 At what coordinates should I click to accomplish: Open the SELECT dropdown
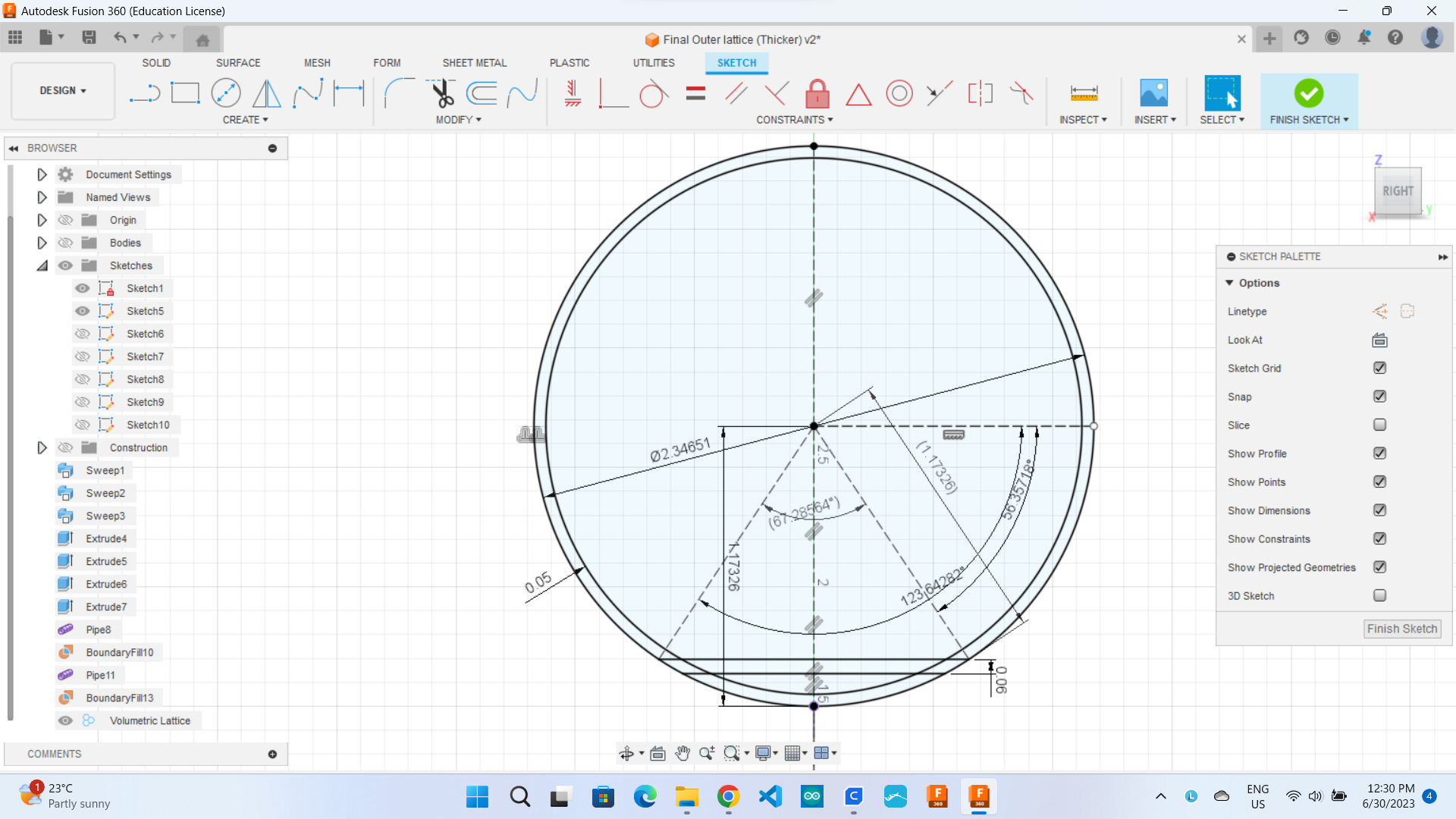pyautogui.click(x=1222, y=119)
